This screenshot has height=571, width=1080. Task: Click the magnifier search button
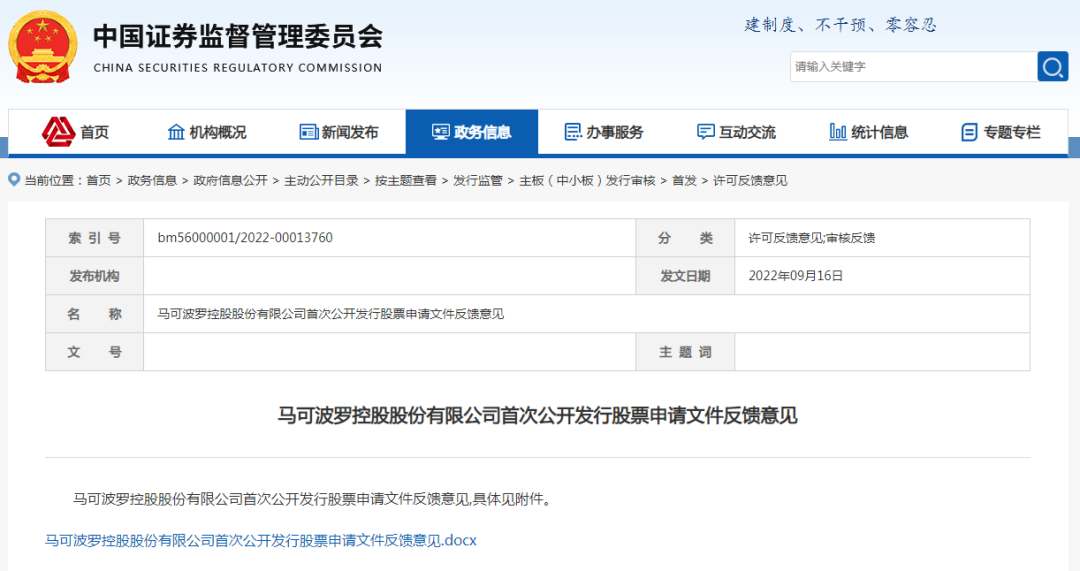click(x=1052, y=67)
